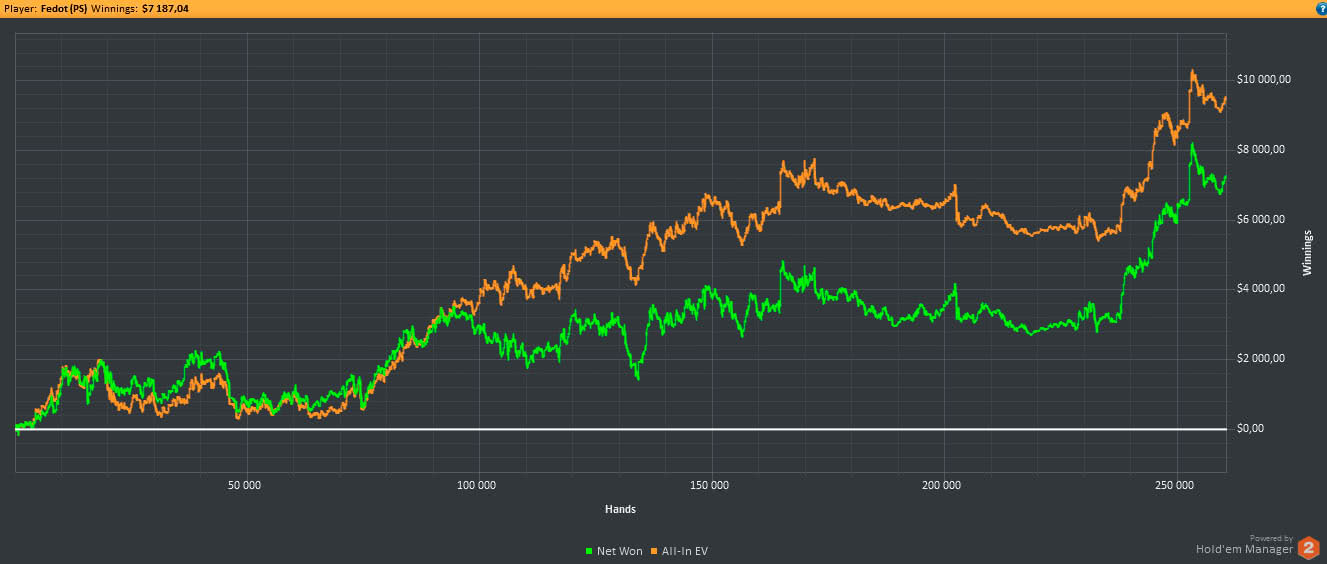Toggle the All-In EV series legend label

click(686, 551)
